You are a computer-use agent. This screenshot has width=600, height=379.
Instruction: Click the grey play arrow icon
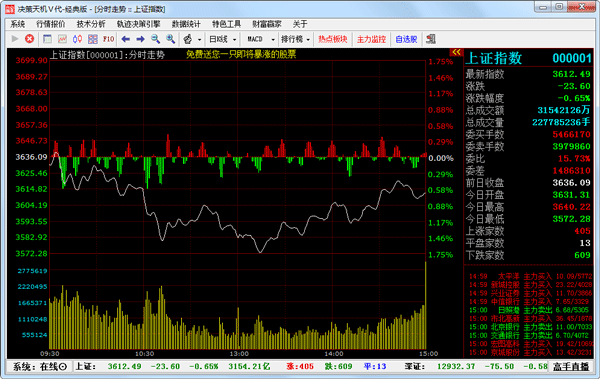[15, 39]
